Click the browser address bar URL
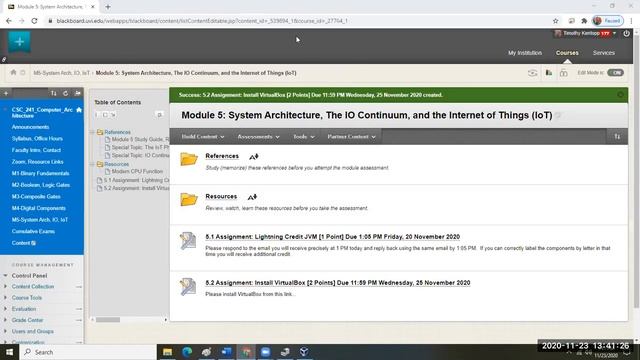The height and width of the screenshot is (360, 640). tap(202, 21)
